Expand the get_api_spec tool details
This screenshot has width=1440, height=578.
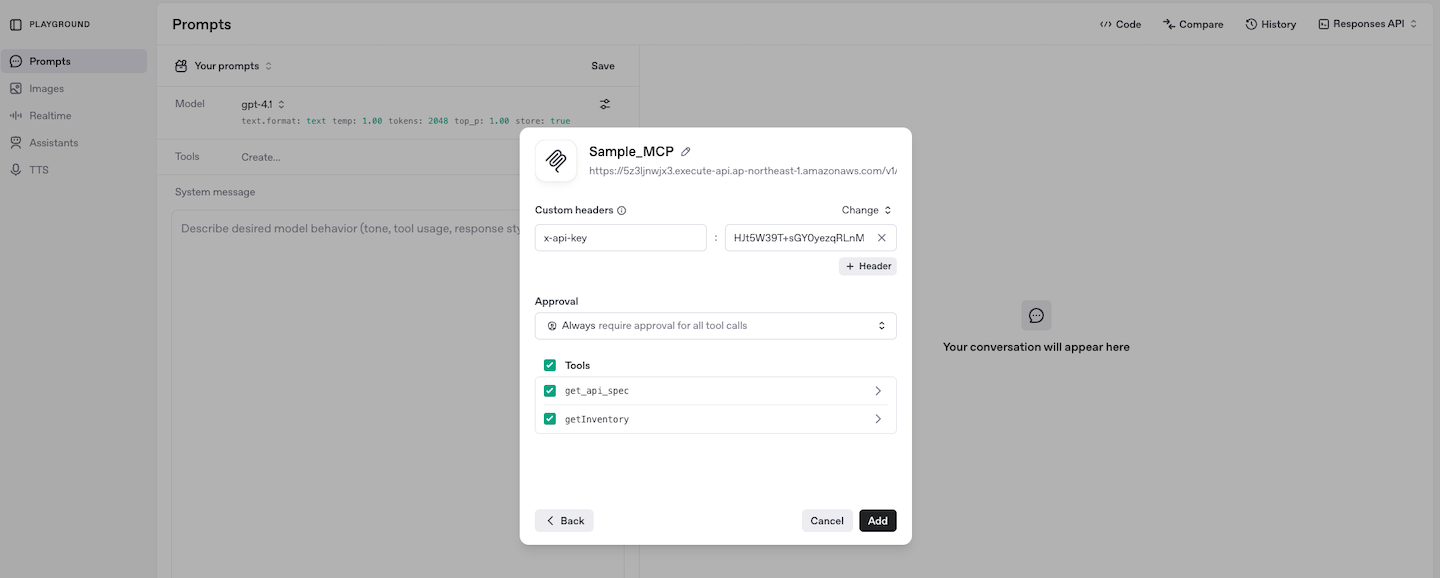(x=877, y=391)
